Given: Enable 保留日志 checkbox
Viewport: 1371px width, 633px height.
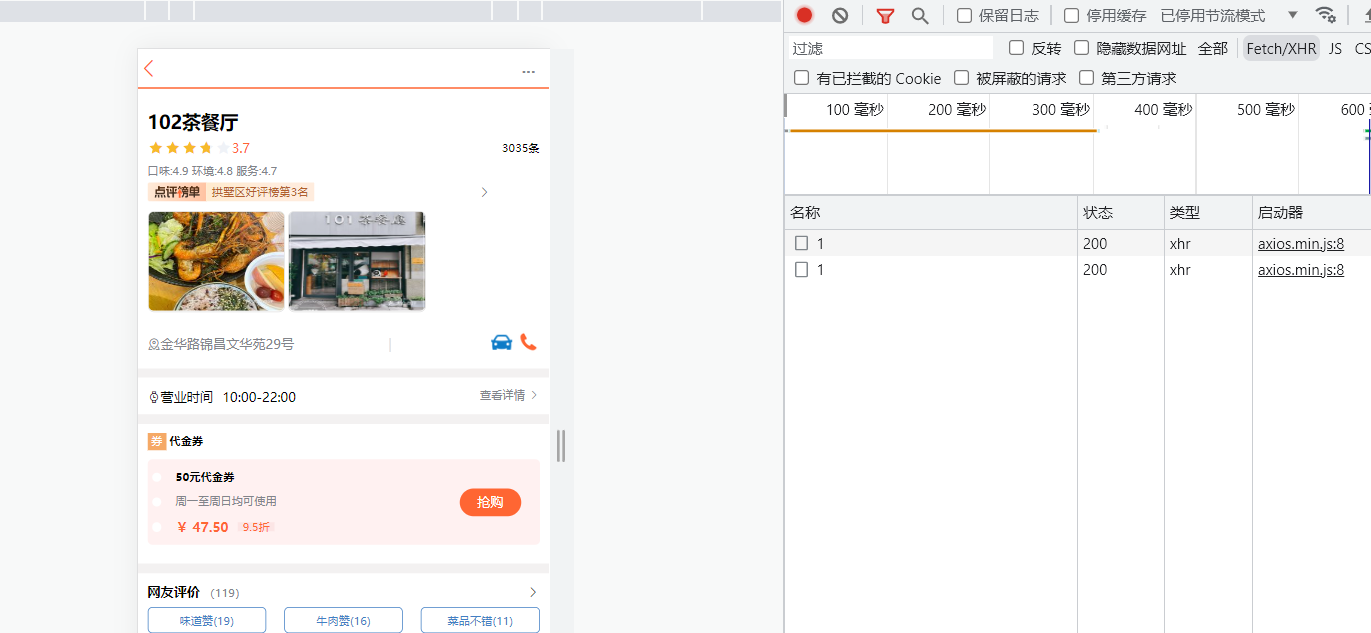Looking at the screenshot, I should (x=964, y=15).
